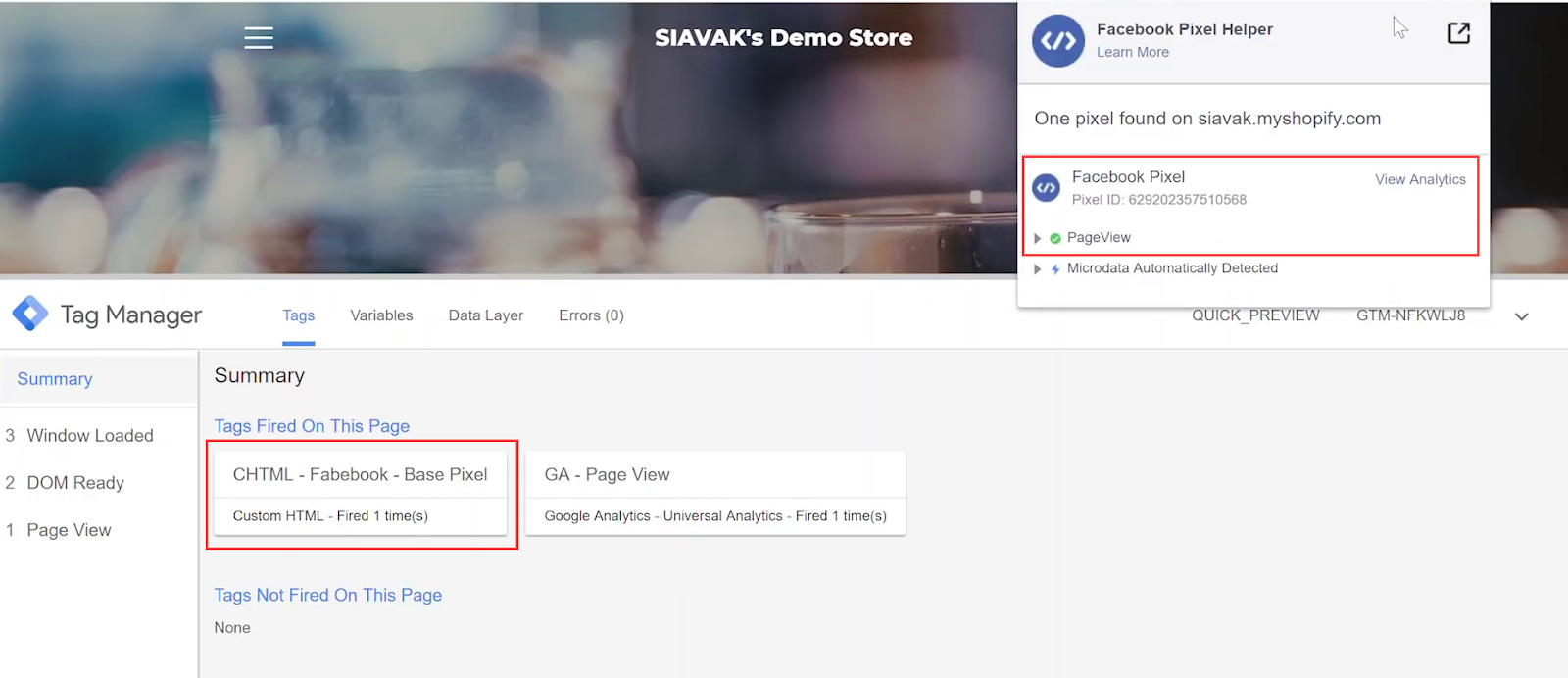Click the Facebook Pixel code icon beside Pixel ID

(x=1047, y=188)
